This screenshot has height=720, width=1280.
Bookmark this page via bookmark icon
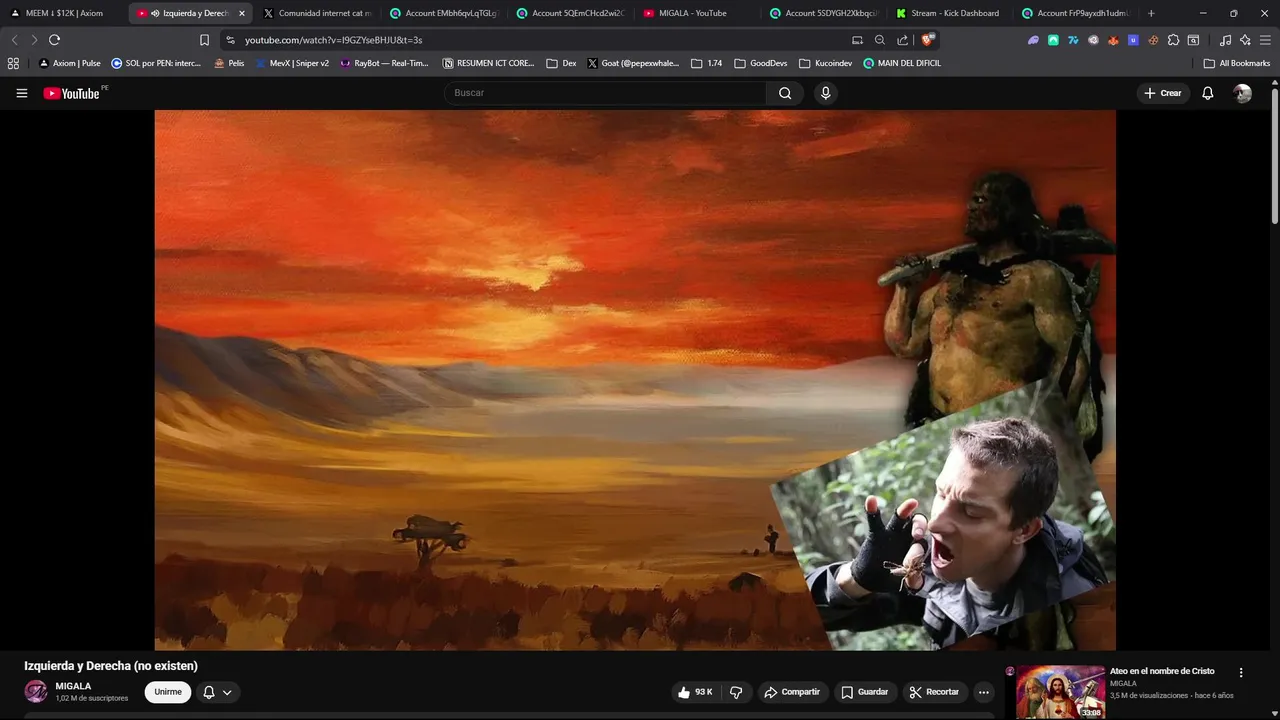(x=204, y=40)
